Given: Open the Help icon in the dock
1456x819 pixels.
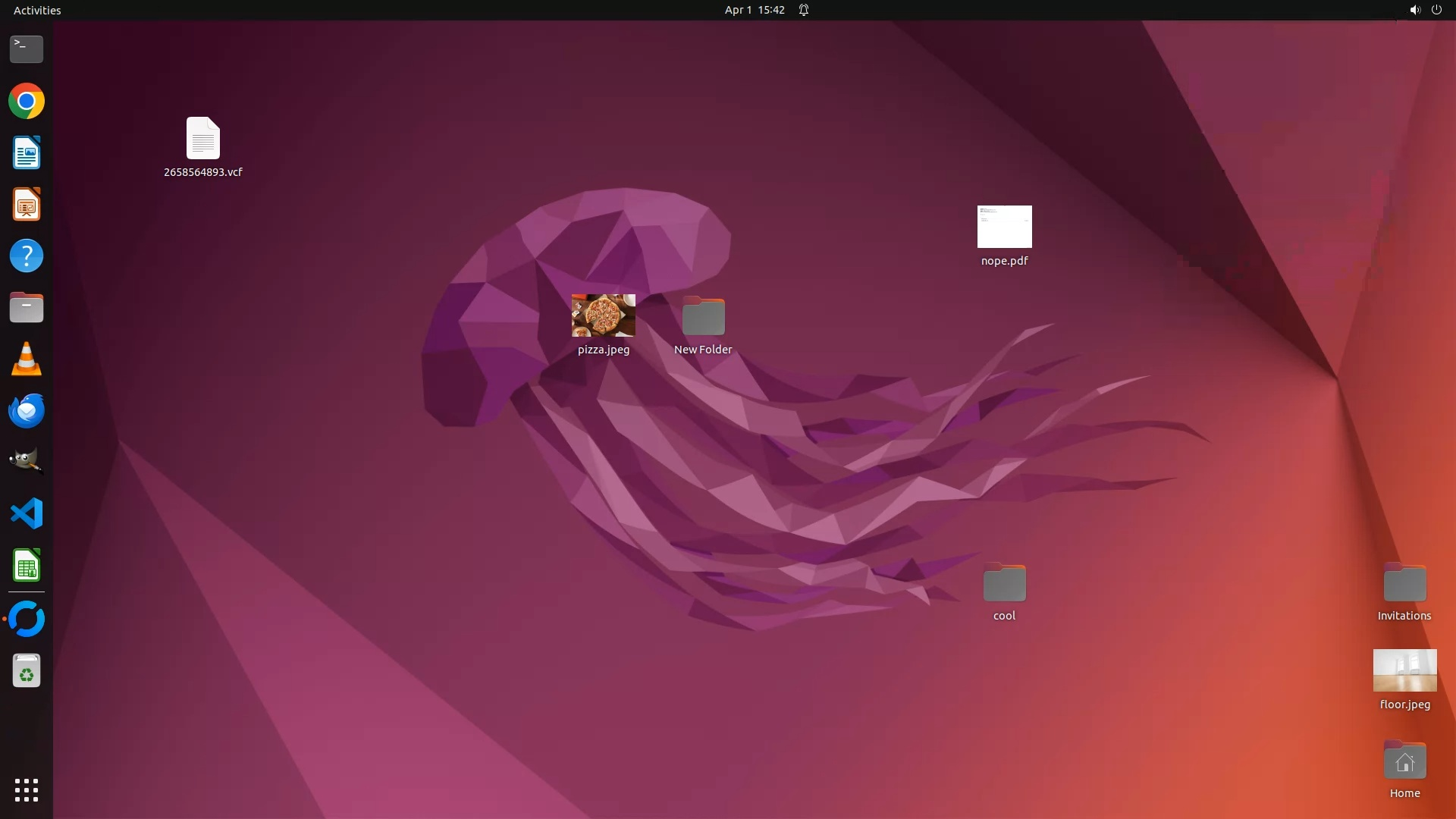Looking at the screenshot, I should coord(27,256).
